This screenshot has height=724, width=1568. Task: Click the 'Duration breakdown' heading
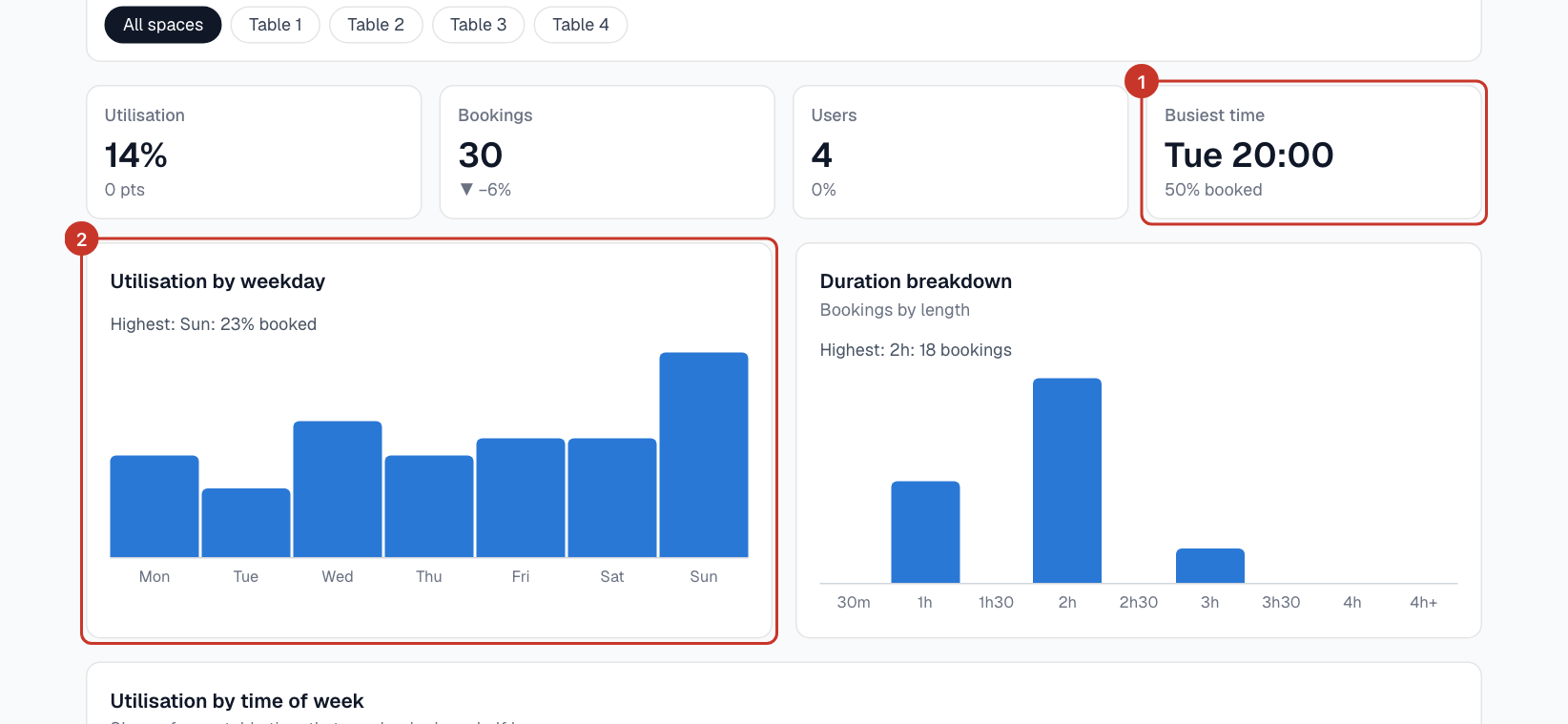(x=916, y=281)
